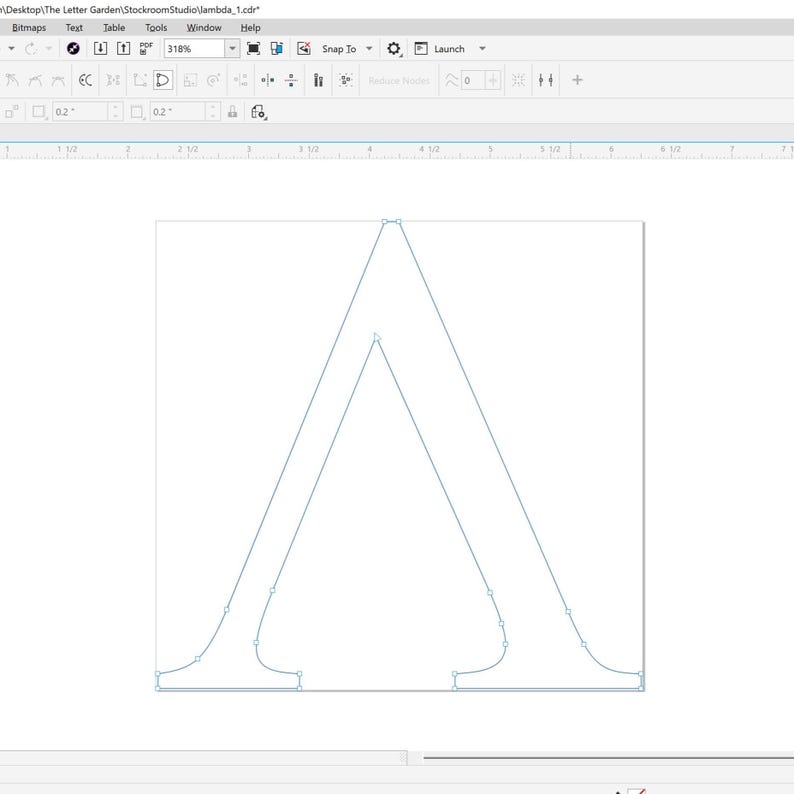This screenshot has height=794, width=794.
Task: Click the curve smoothness value field
Action: coord(473,80)
